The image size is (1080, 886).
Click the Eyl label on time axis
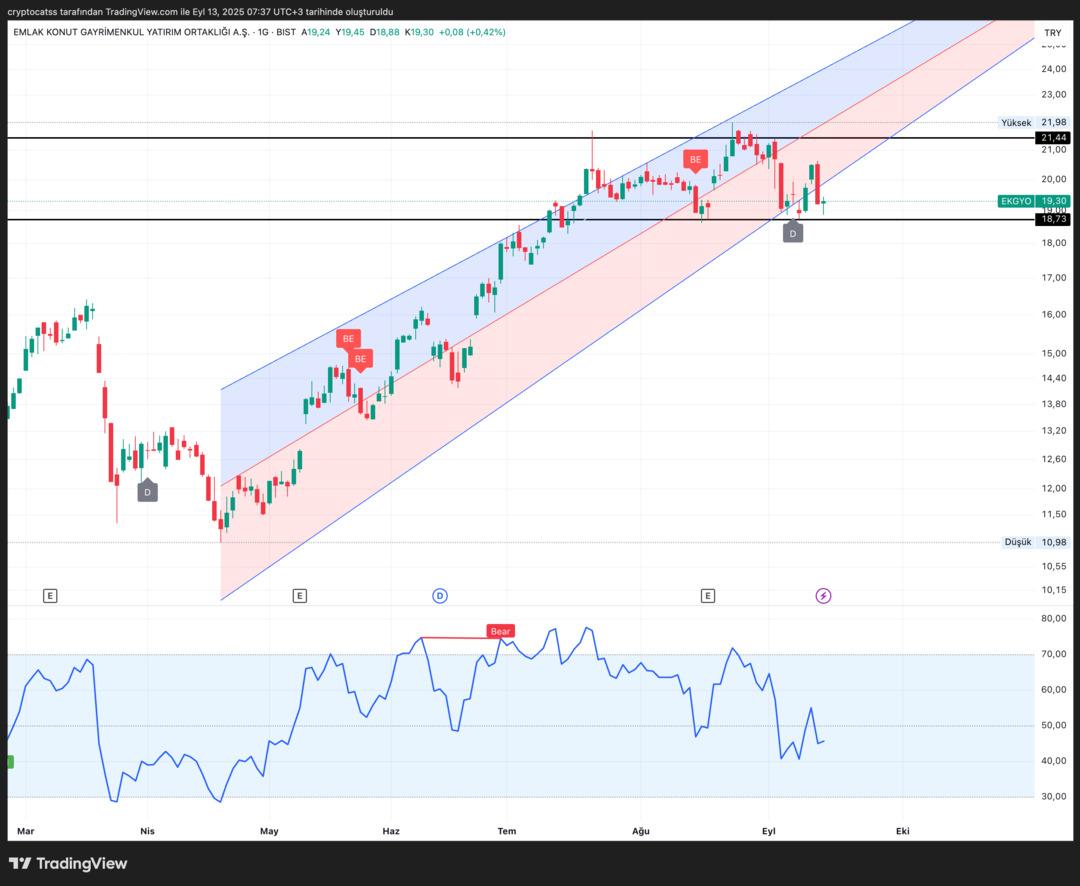769,831
